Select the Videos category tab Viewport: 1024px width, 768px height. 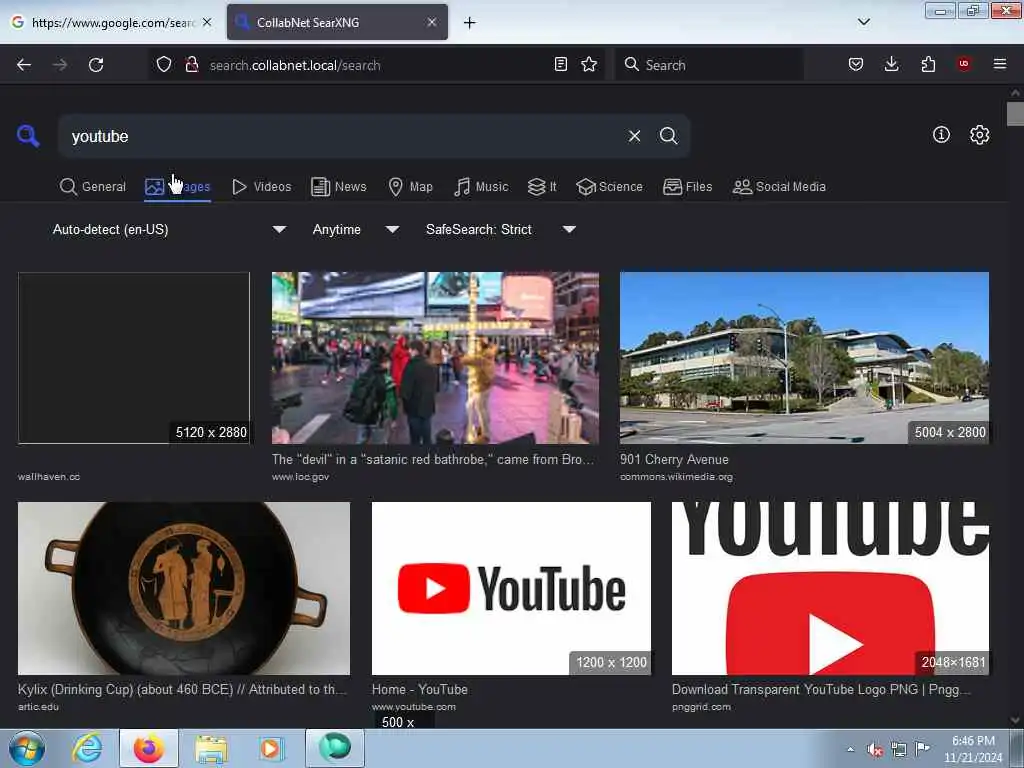coord(262,187)
